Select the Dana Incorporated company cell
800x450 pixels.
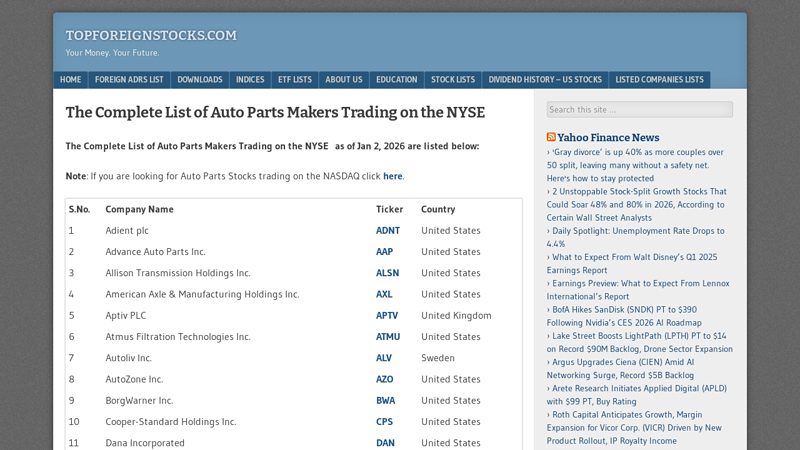[145, 443]
